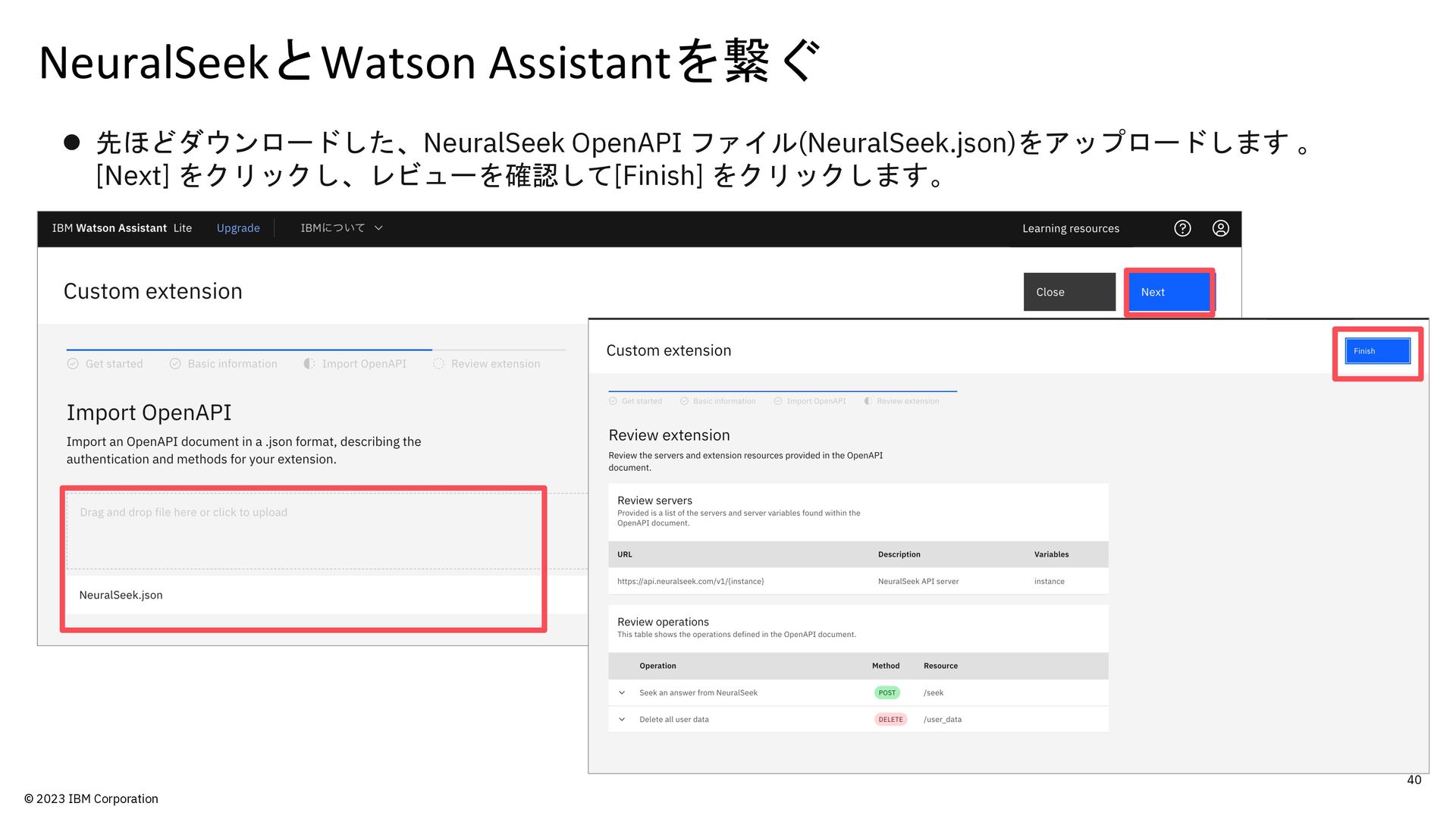
Task: Click the DELETE method tag
Action: click(890, 720)
